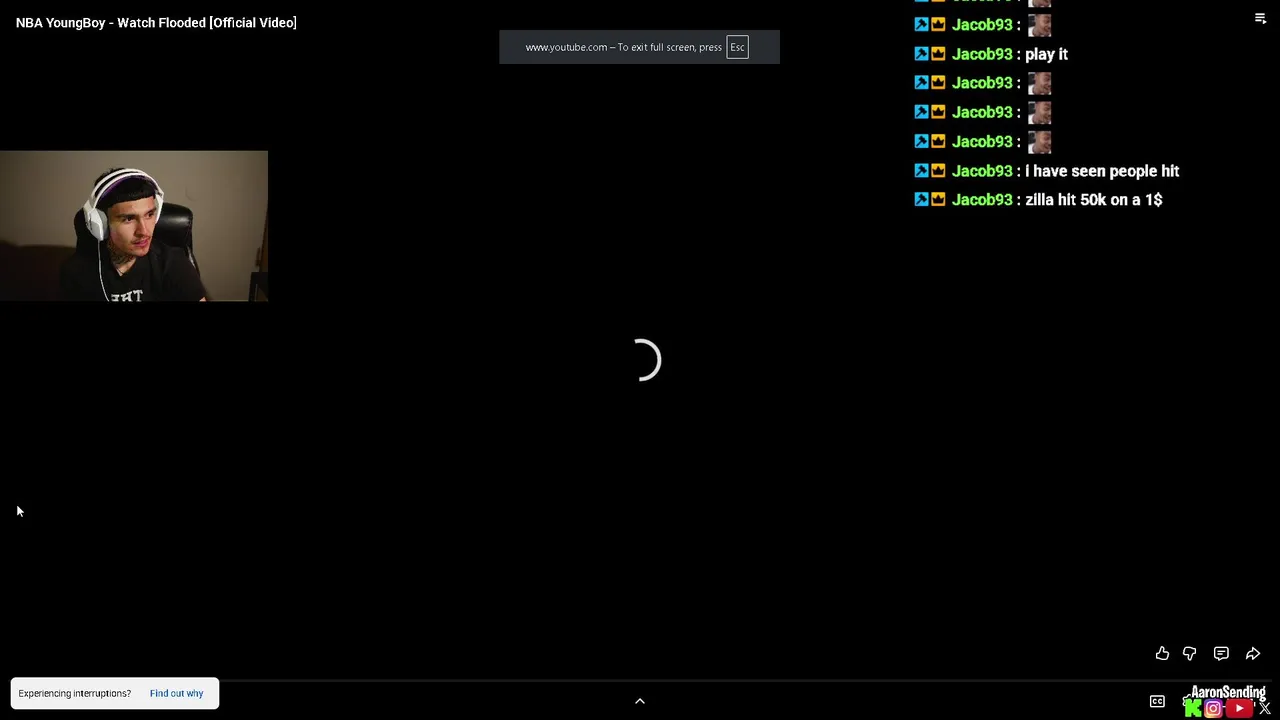Open the comments panel icon

click(x=1221, y=653)
